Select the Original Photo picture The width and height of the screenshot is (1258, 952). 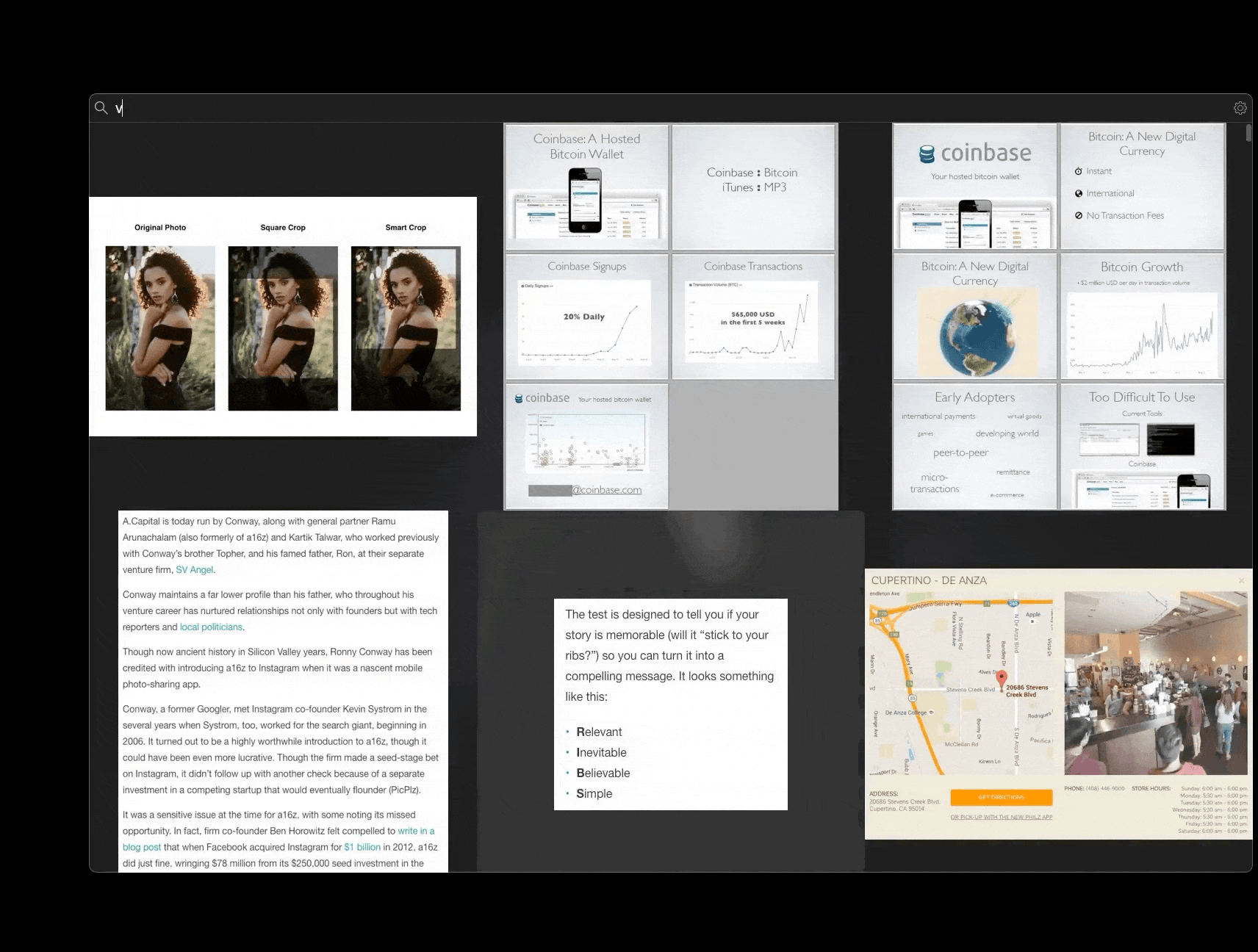(160, 328)
